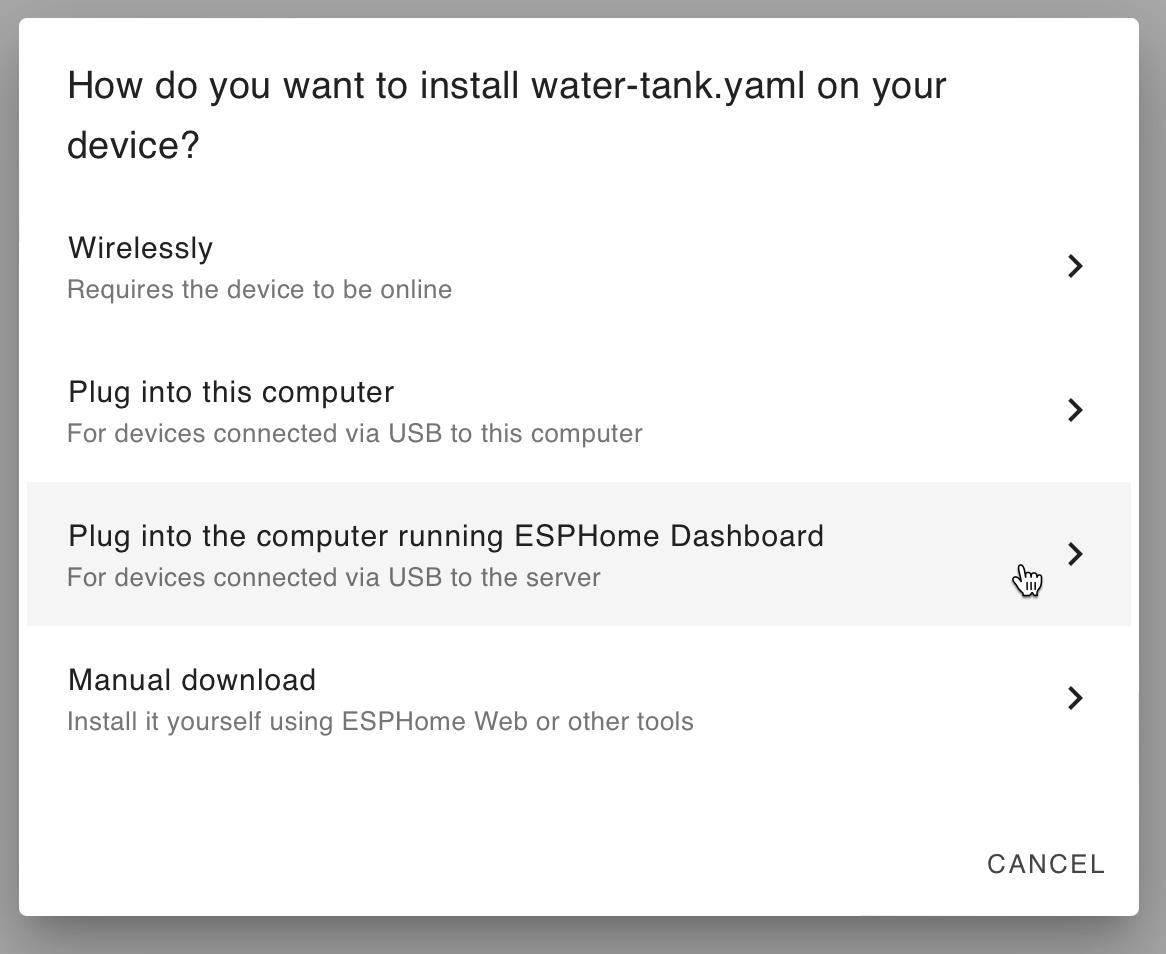Select the Wirelessly install option
The width and height of the screenshot is (1166, 954).
[141, 248]
